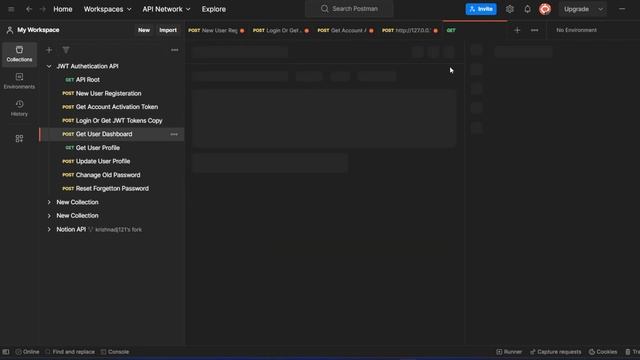
Task: Open options for Get User Dashboard request
Action: pyautogui.click(x=174, y=134)
